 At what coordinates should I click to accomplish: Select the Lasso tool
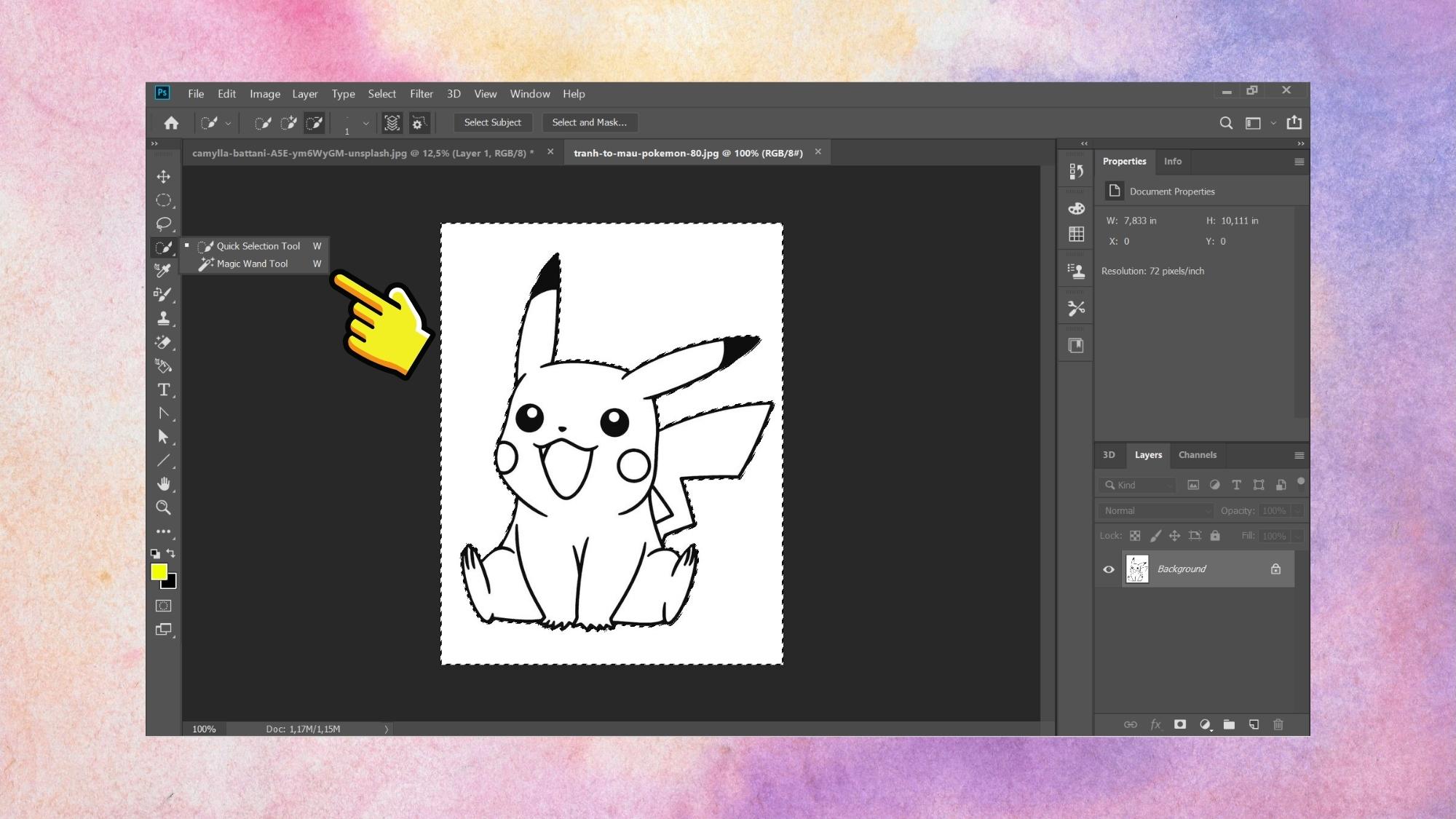point(163,223)
